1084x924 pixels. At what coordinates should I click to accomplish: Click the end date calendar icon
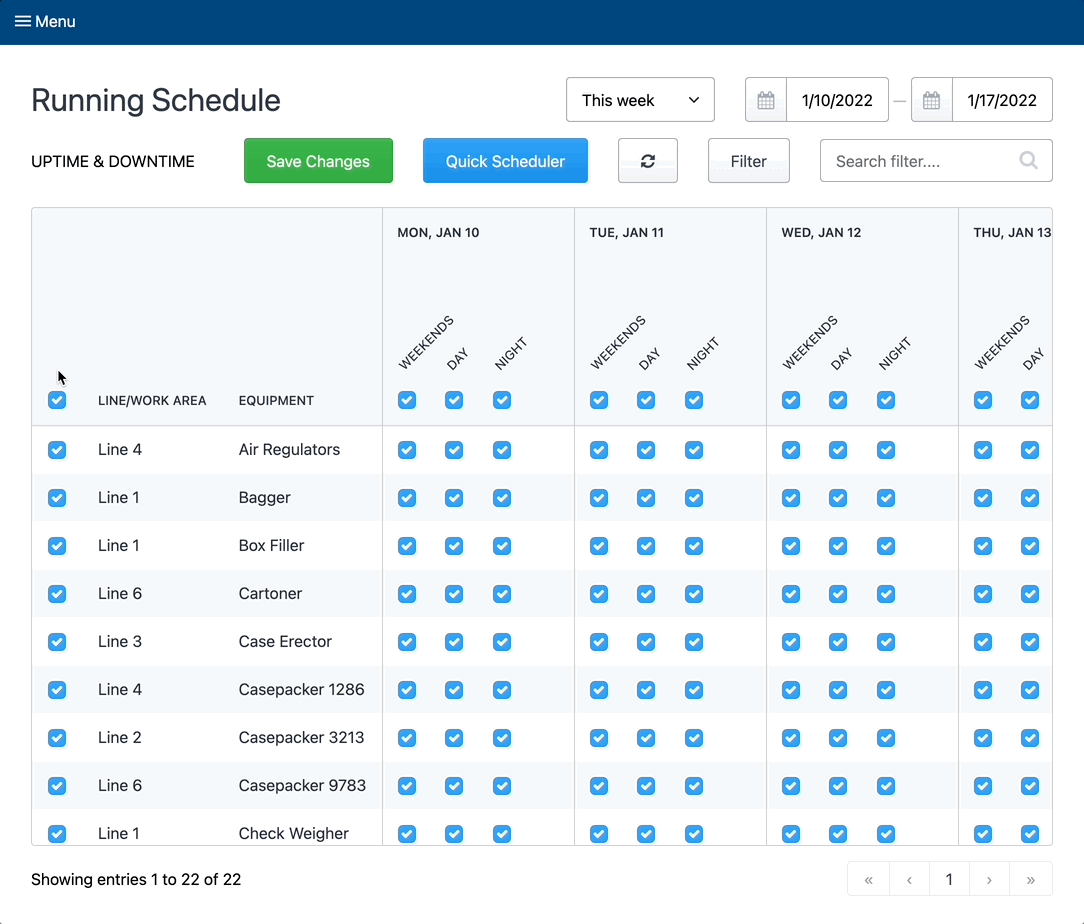click(x=932, y=100)
